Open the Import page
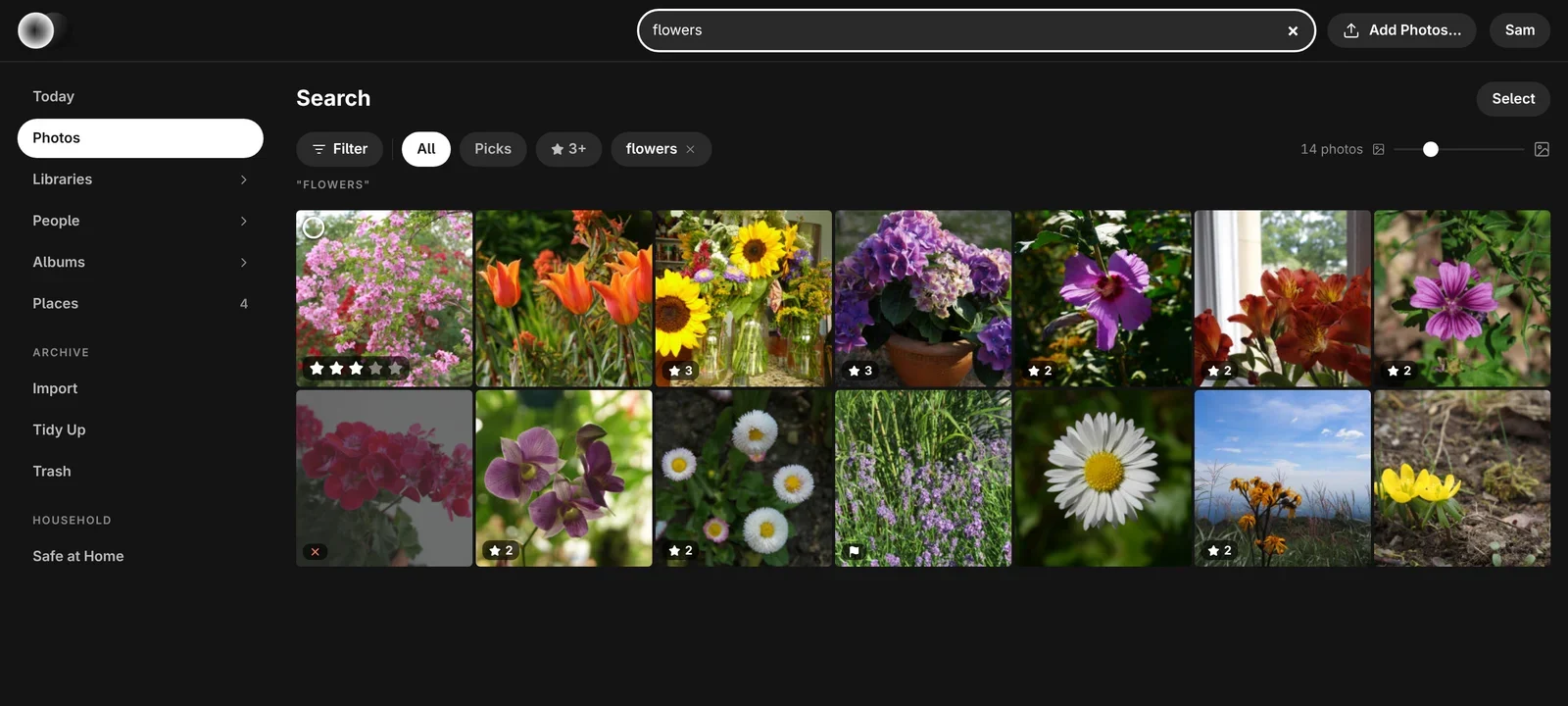Viewport: 1568px width, 706px height. pyautogui.click(x=140, y=388)
